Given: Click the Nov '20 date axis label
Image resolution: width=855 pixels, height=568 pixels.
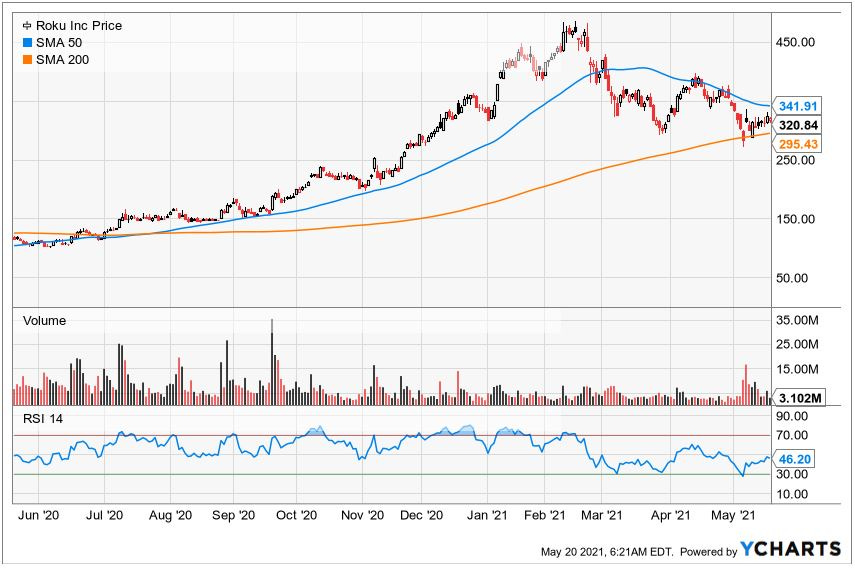Looking at the screenshot, I should [x=362, y=515].
